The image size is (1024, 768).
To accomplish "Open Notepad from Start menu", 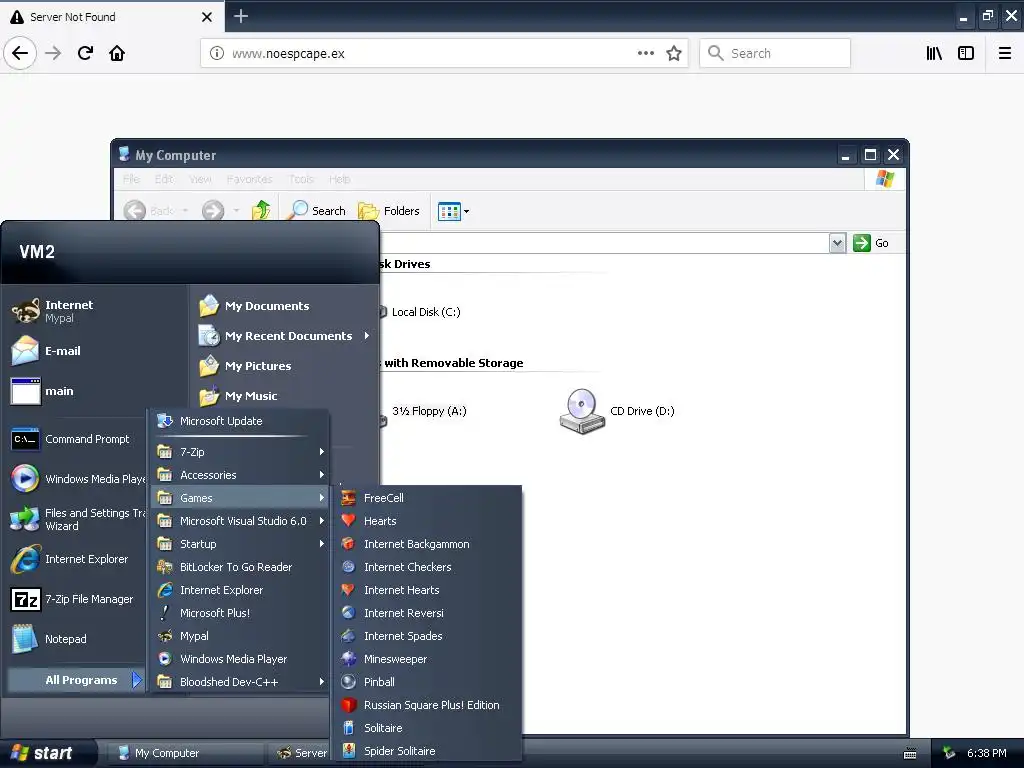I will tap(77, 639).
